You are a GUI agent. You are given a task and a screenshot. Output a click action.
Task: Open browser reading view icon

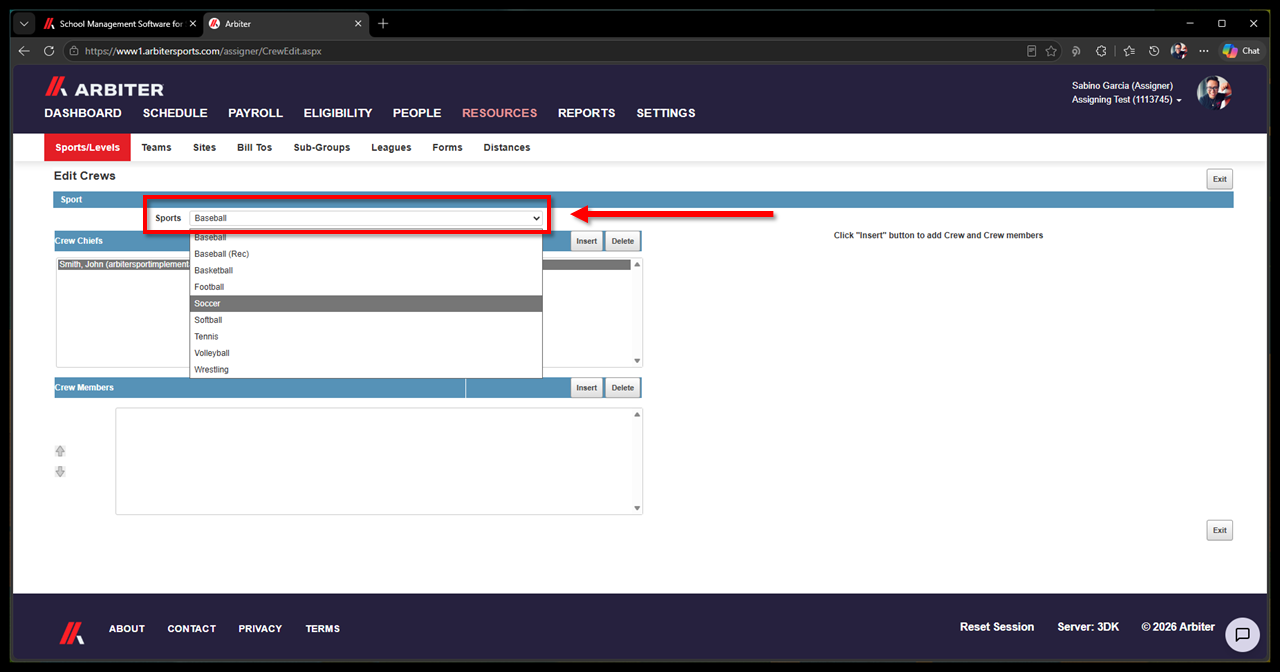coord(1031,50)
